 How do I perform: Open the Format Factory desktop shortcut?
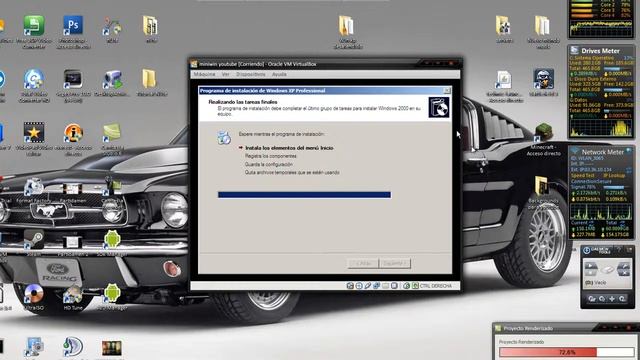33,188
